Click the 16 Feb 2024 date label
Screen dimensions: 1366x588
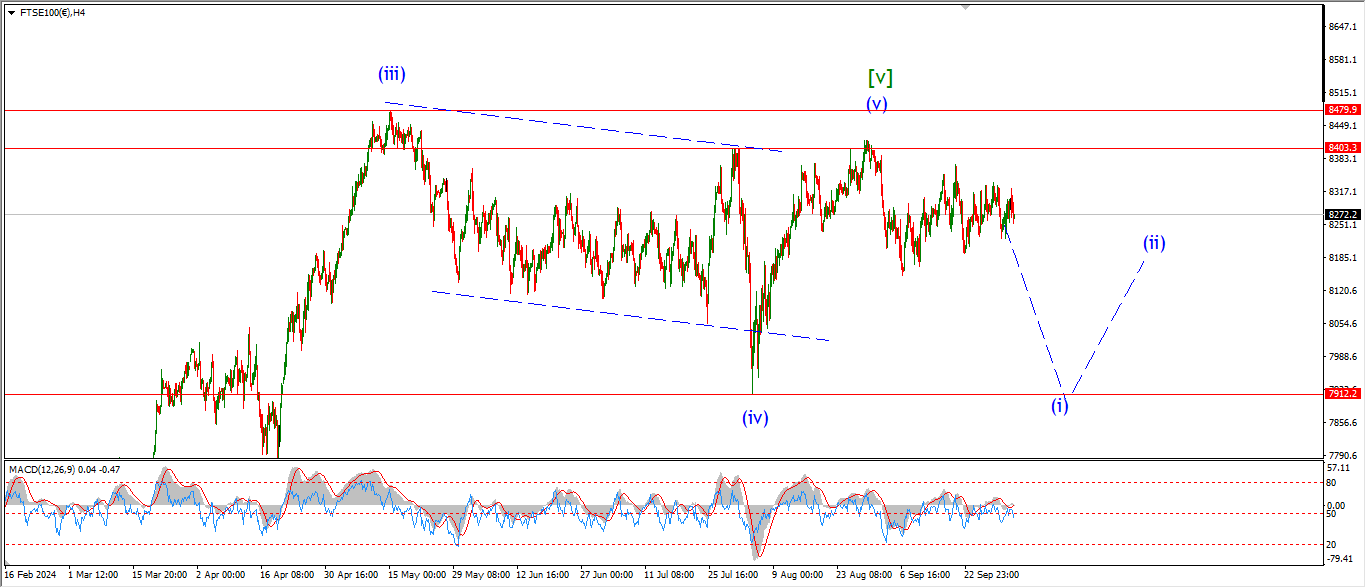pyautogui.click(x=31, y=575)
